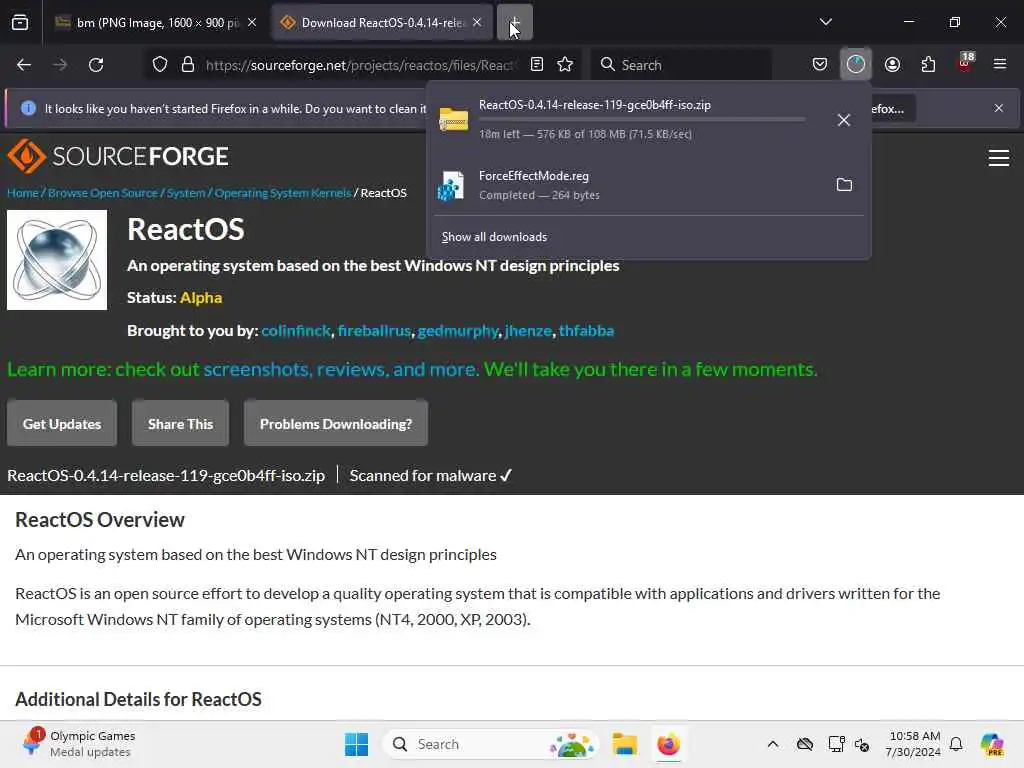
Task: Expand the list all tabs dropdown
Action: click(x=825, y=22)
